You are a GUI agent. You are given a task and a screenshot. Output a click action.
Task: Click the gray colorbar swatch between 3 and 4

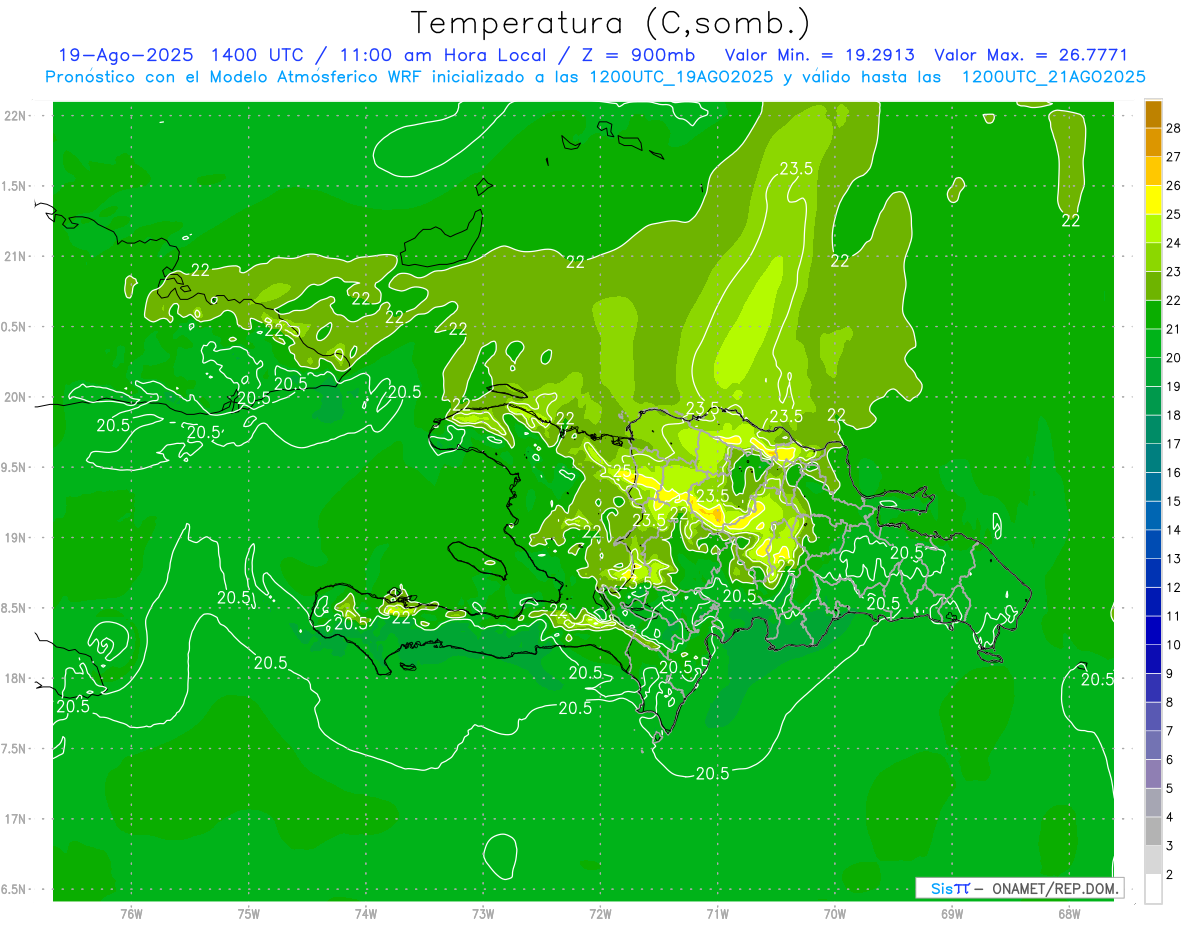(1153, 831)
